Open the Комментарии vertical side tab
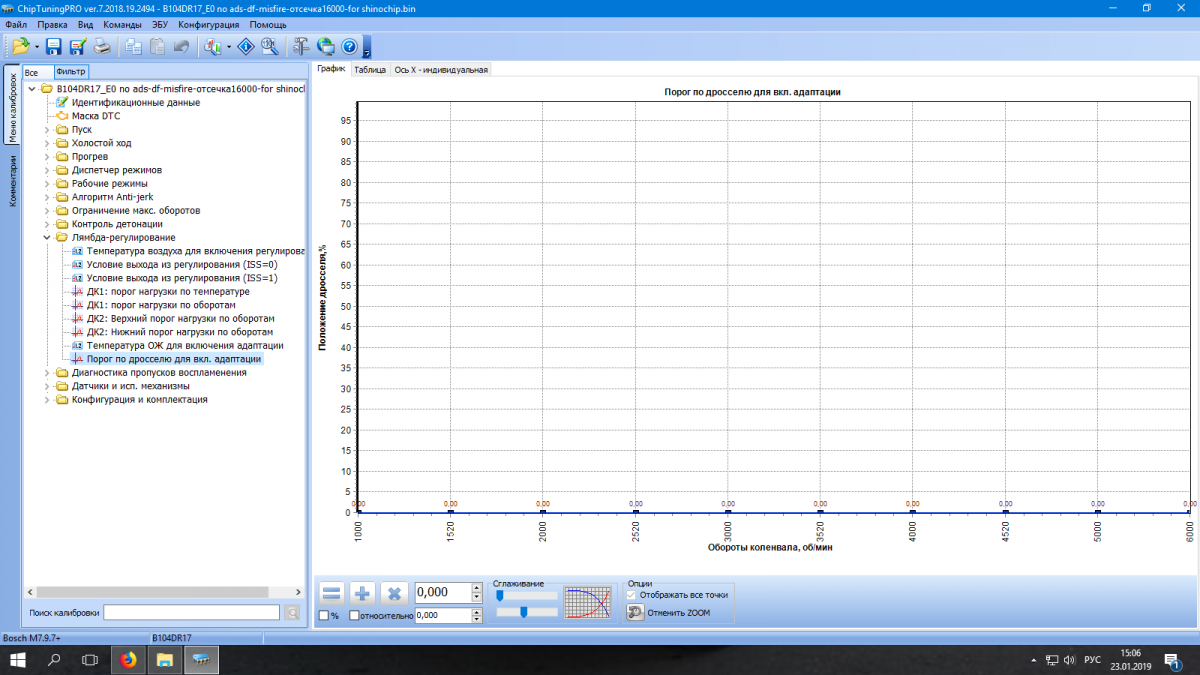The width and height of the screenshot is (1200, 675). 12,180
